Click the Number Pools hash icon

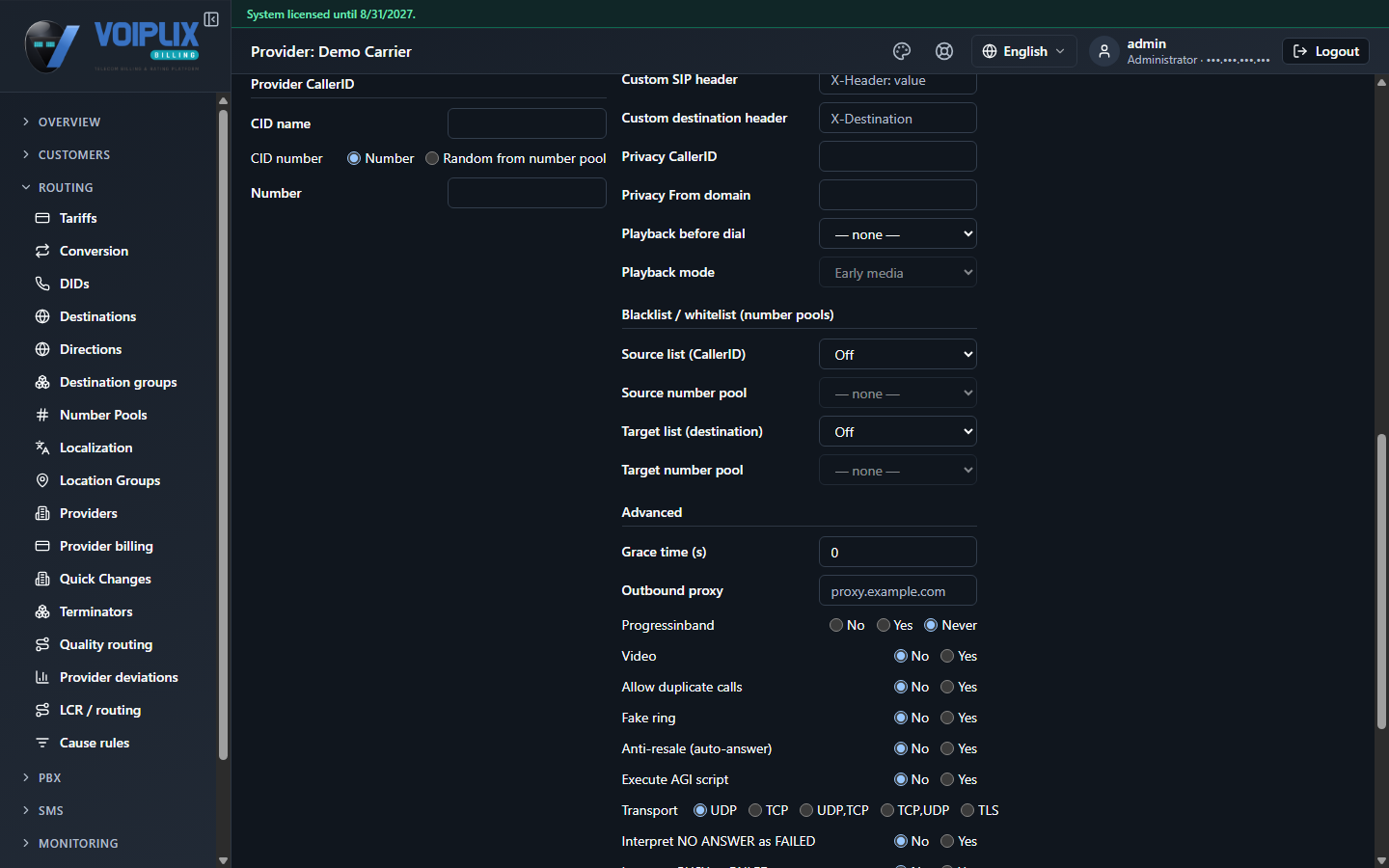pyautogui.click(x=42, y=415)
